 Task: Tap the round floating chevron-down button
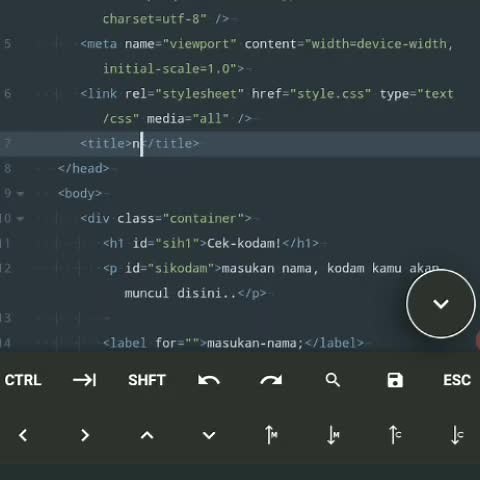441,304
